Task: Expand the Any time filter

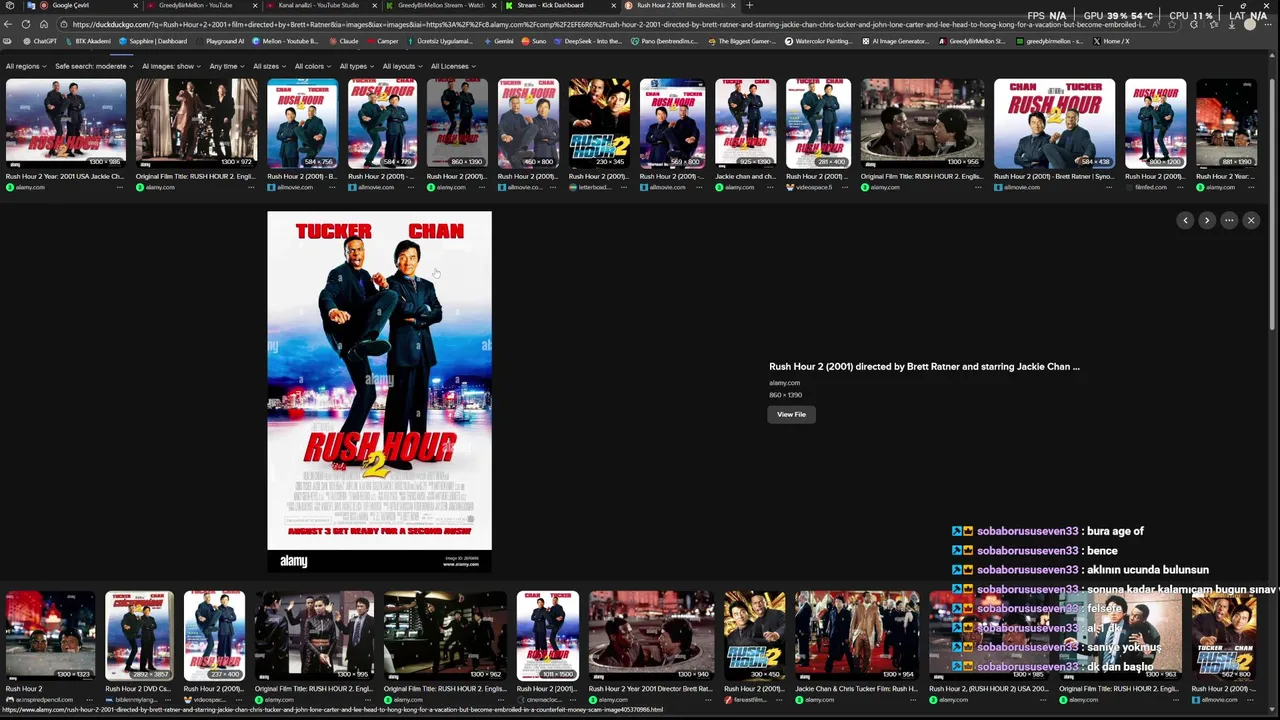Action: (x=227, y=66)
